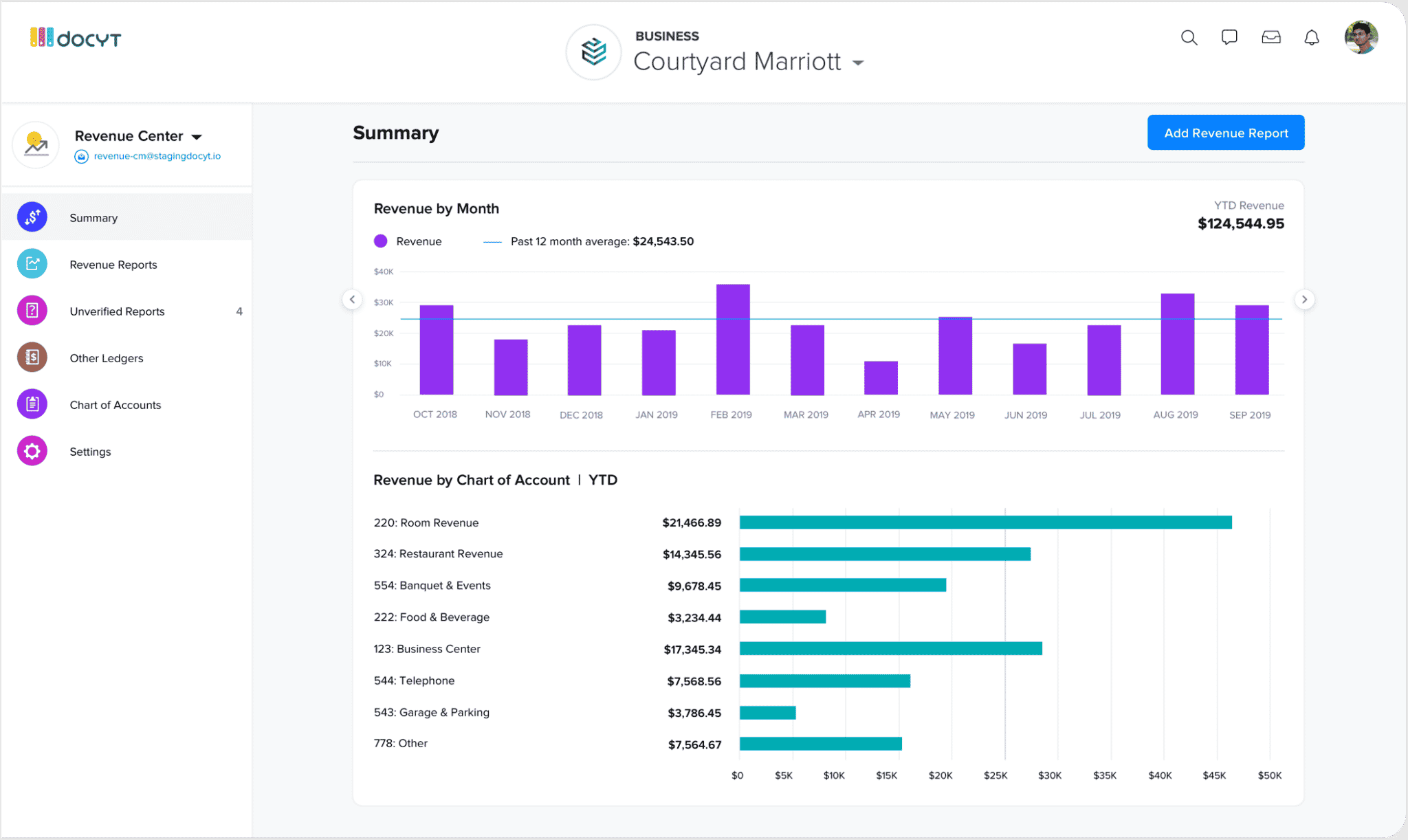Open the user profile avatar
Viewport: 1408px width, 840px height.
1361,37
